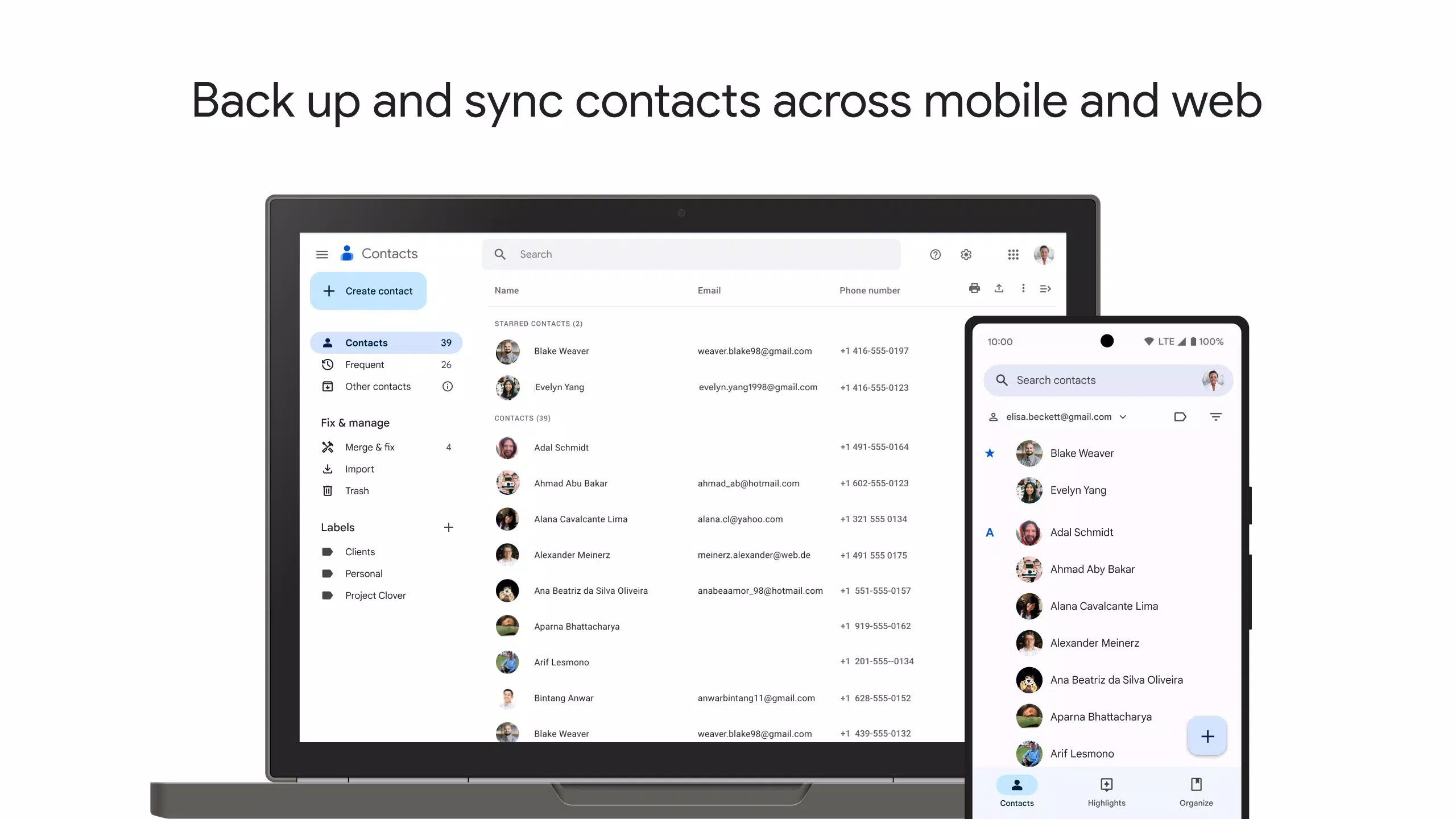Expand the elisa.beckett@gmail.com account dropdown

(1122, 417)
